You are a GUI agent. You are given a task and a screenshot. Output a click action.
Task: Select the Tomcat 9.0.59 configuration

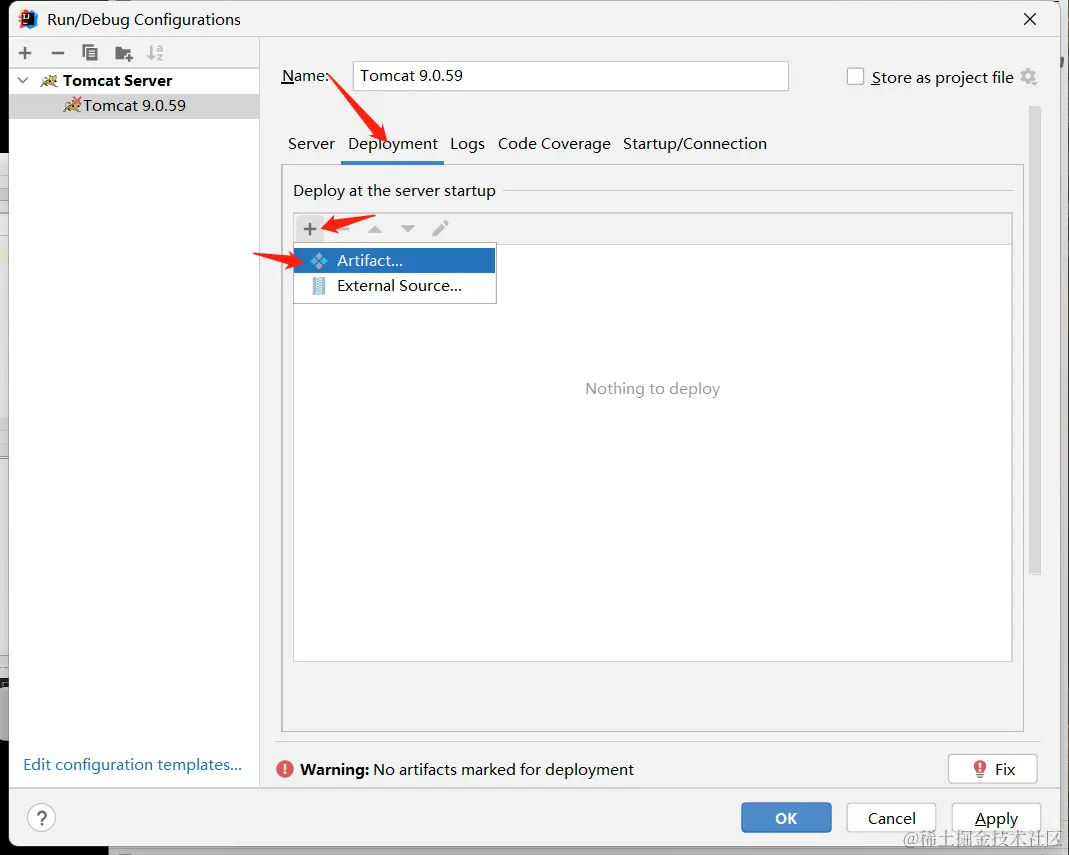tap(134, 106)
